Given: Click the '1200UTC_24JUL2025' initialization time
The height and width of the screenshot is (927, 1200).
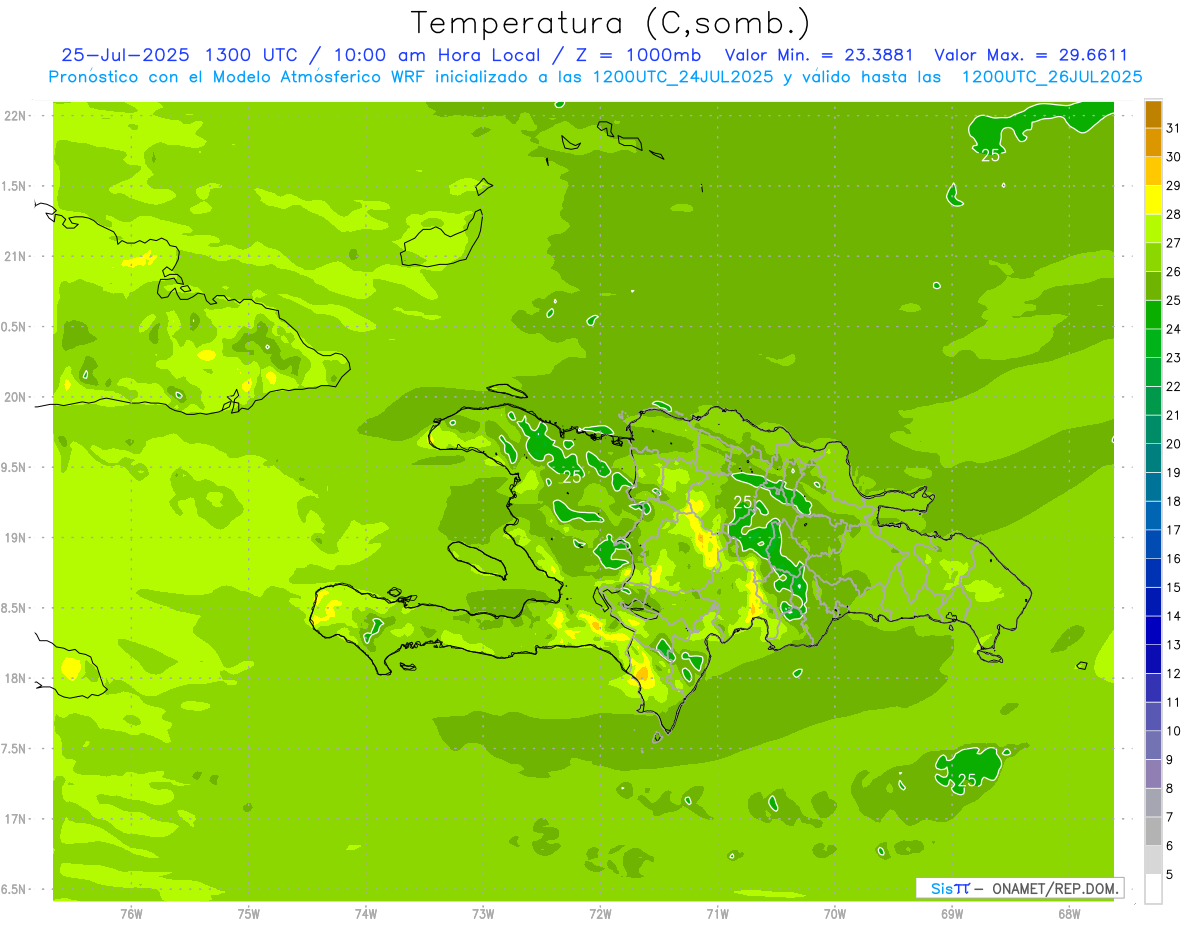Looking at the screenshot, I should coord(683,77).
